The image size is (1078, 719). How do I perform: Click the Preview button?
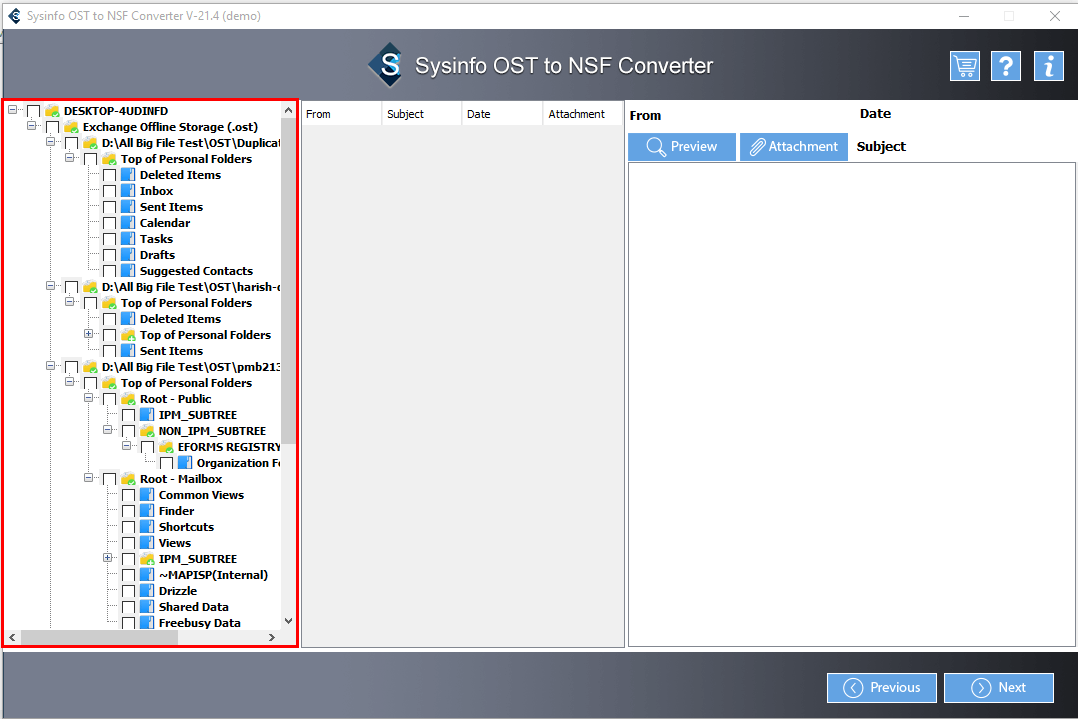pyautogui.click(x=682, y=147)
